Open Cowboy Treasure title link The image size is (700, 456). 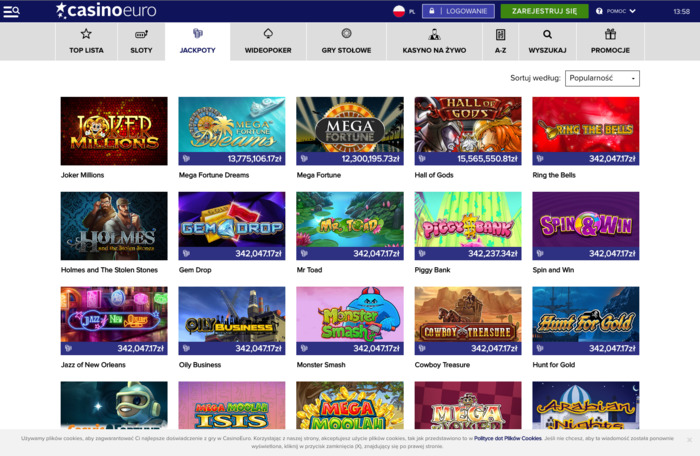tap(442, 364)
